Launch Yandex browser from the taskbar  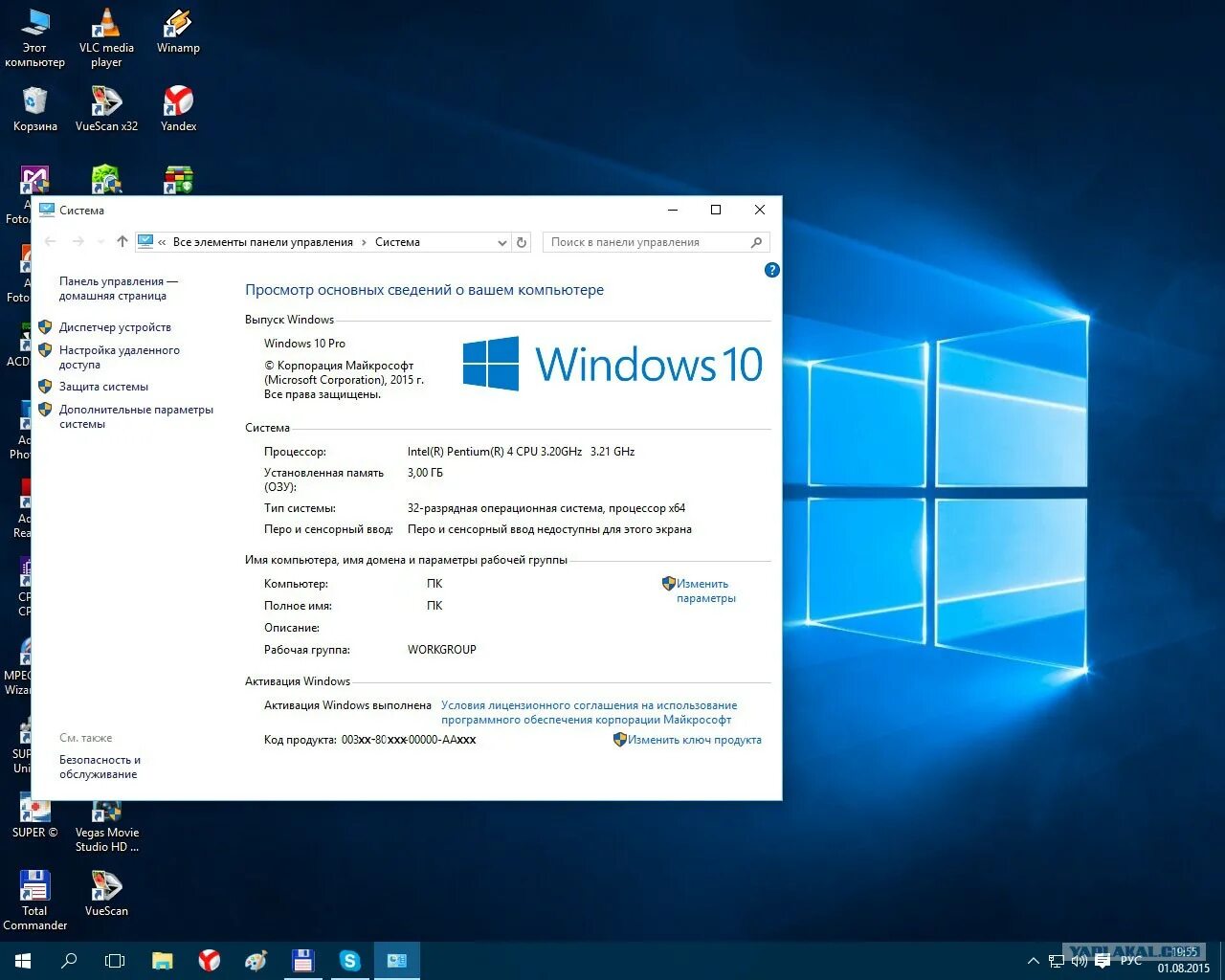pyautogui.click(x=209, y=960)
